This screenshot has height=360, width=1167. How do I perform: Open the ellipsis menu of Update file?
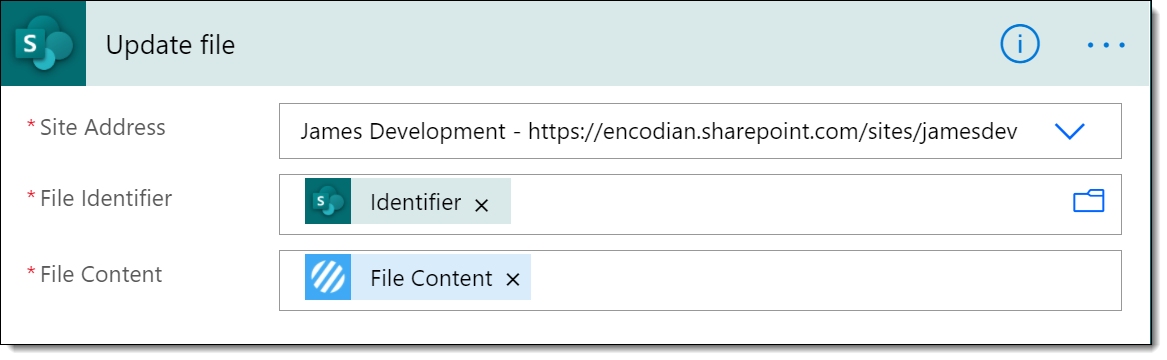click(1106, 45)
